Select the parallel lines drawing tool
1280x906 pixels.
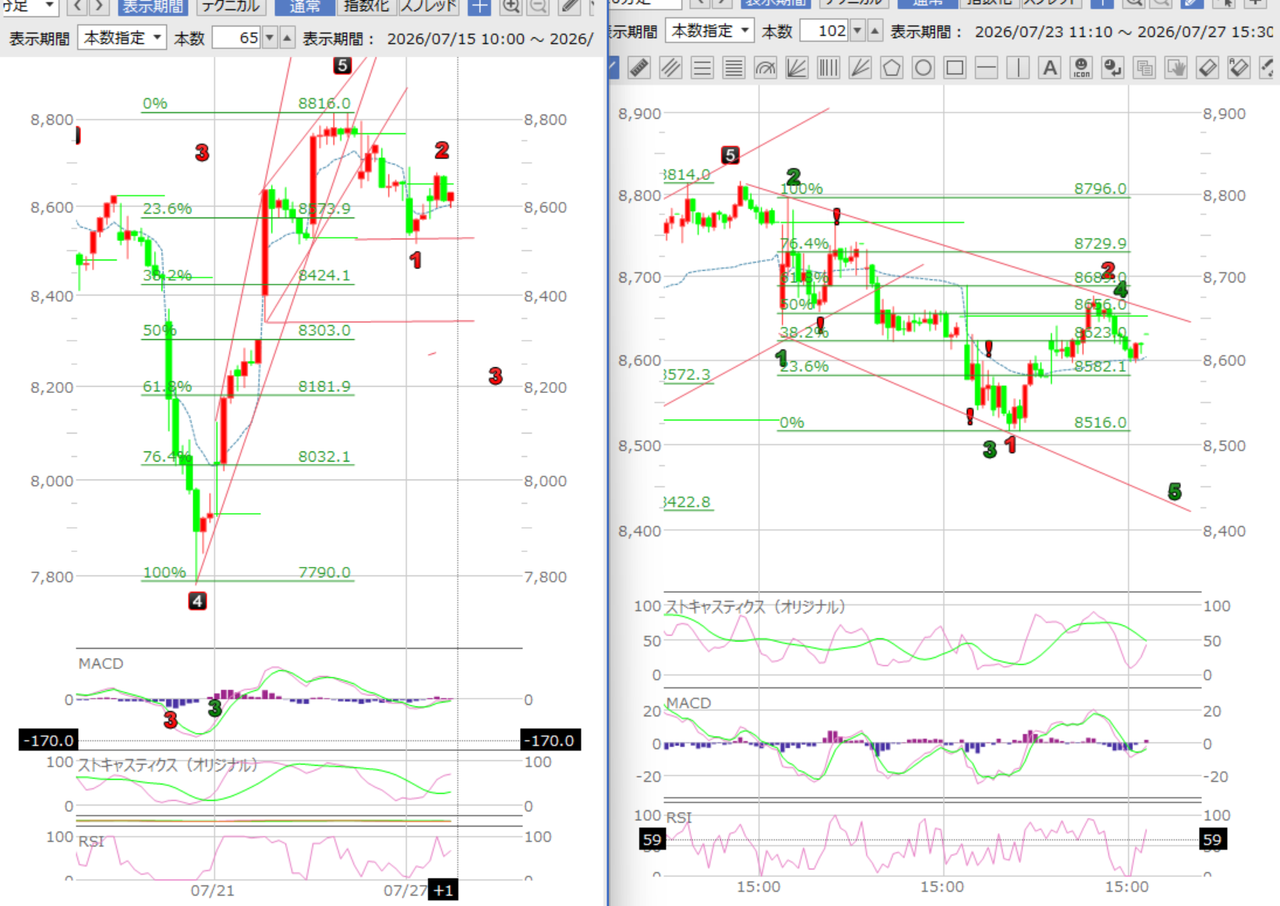[670, 68]
